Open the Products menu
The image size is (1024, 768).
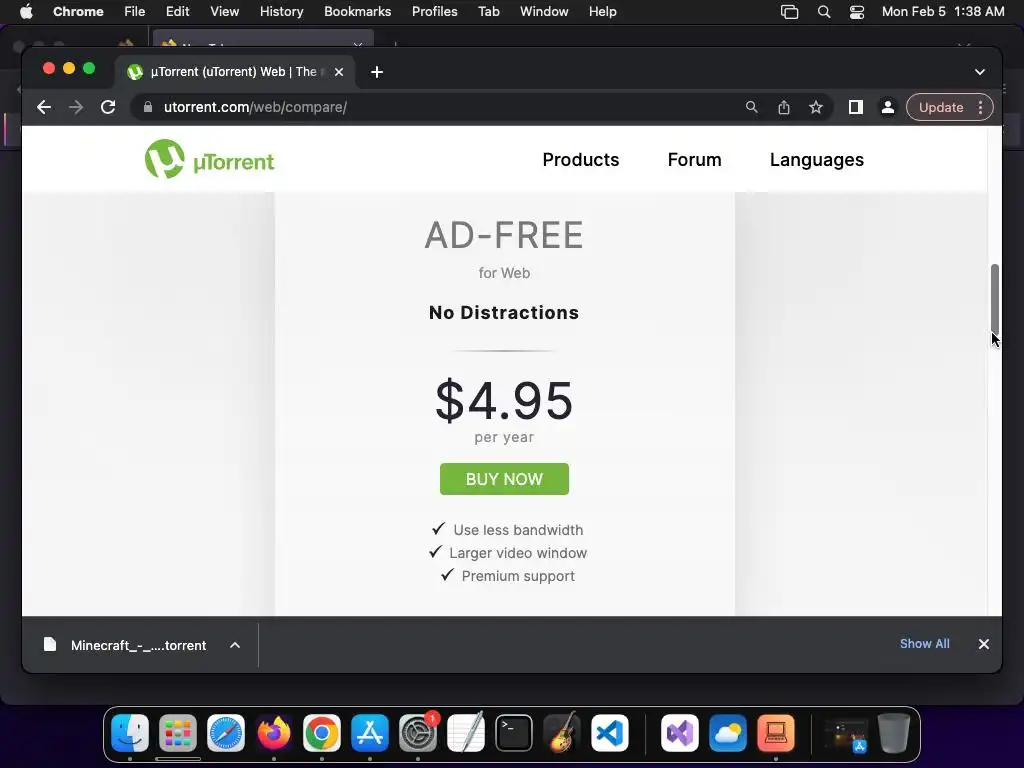point(581,159)
